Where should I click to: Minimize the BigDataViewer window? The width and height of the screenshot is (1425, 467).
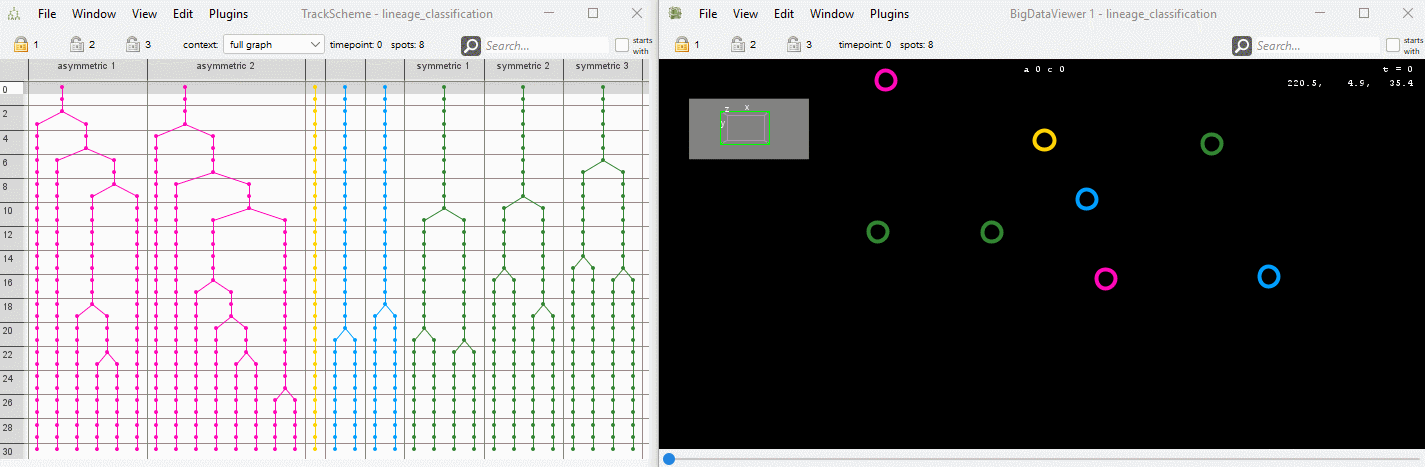point(1319,14)
